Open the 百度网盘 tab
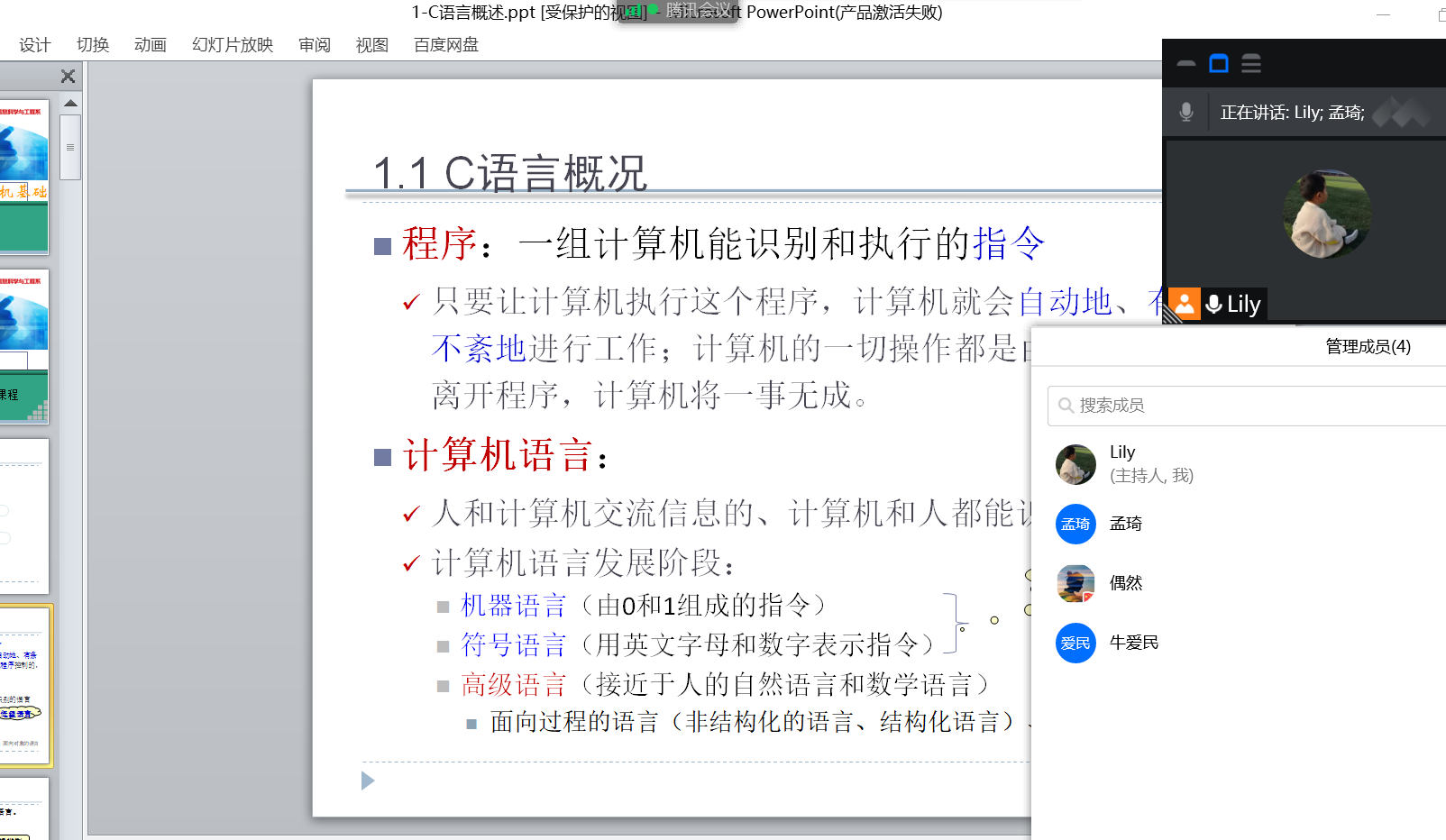The height and width of the screenshot is (840, 1446). point(446,45)
